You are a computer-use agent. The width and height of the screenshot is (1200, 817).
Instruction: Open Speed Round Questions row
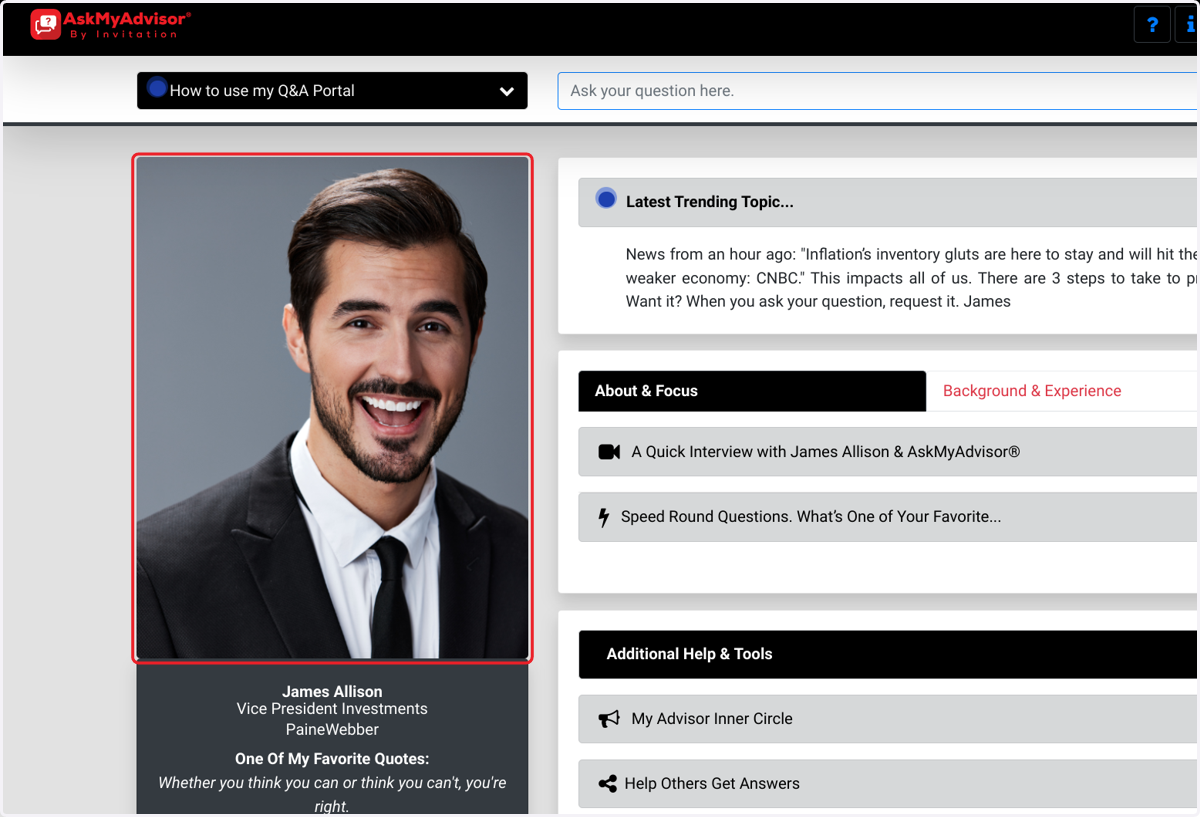coord(888,517)
